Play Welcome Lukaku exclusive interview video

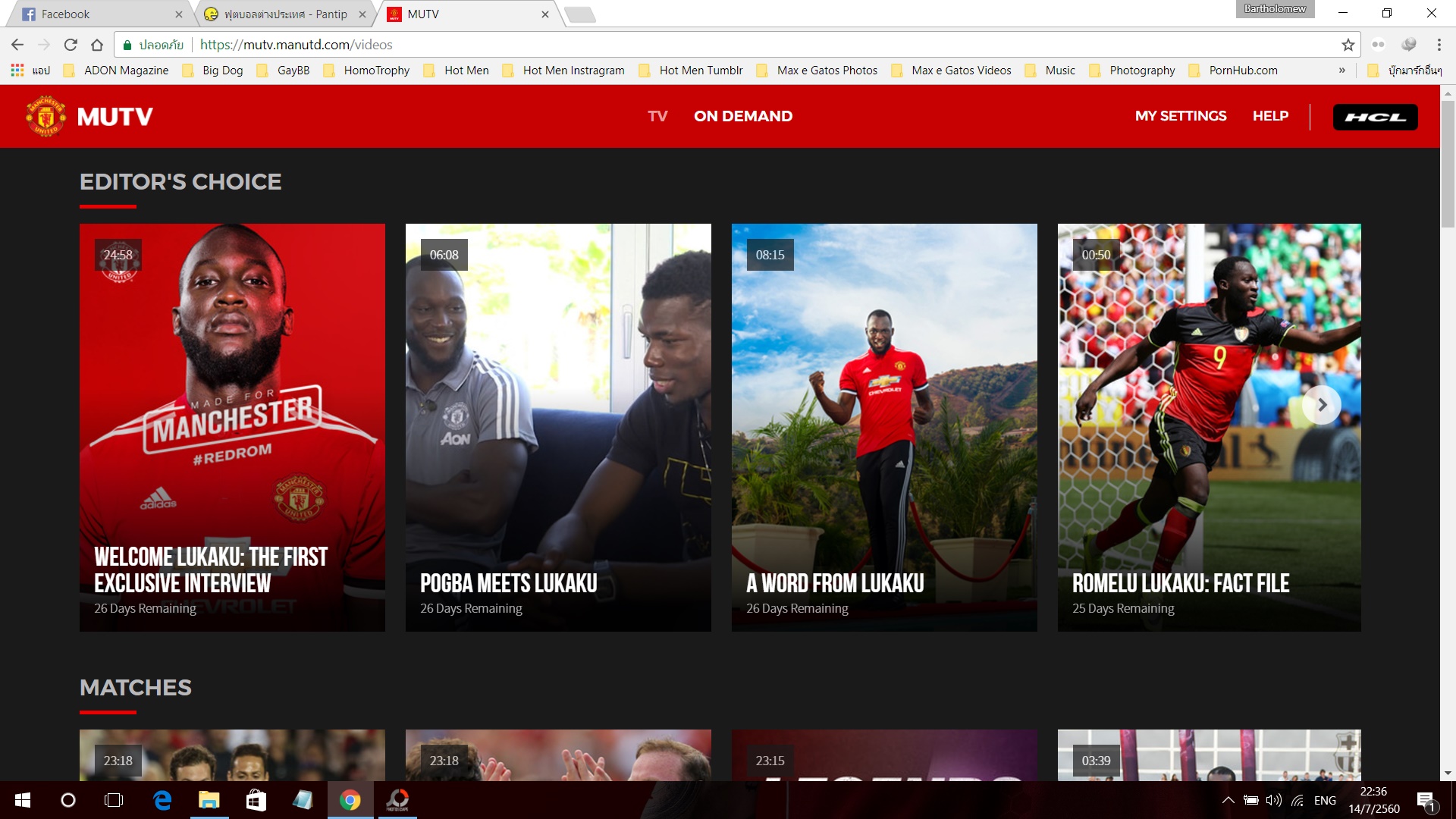coord(232,427)
